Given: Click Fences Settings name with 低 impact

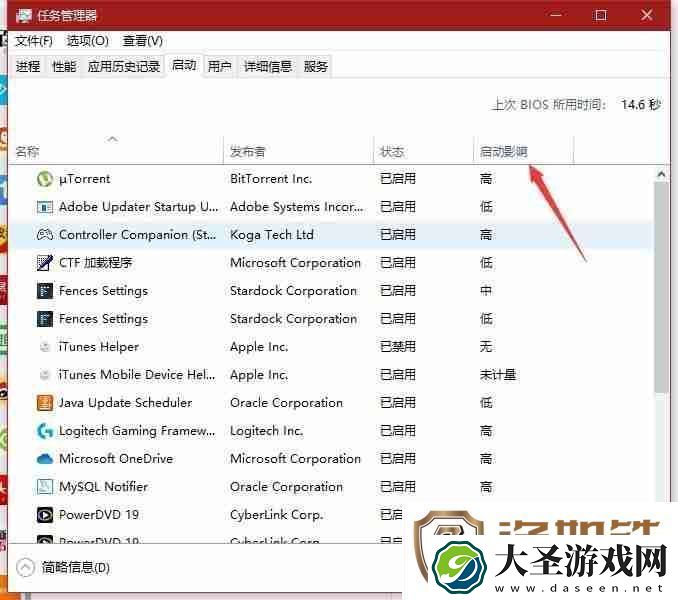Looking at the screenshot, I should (103, 319).
